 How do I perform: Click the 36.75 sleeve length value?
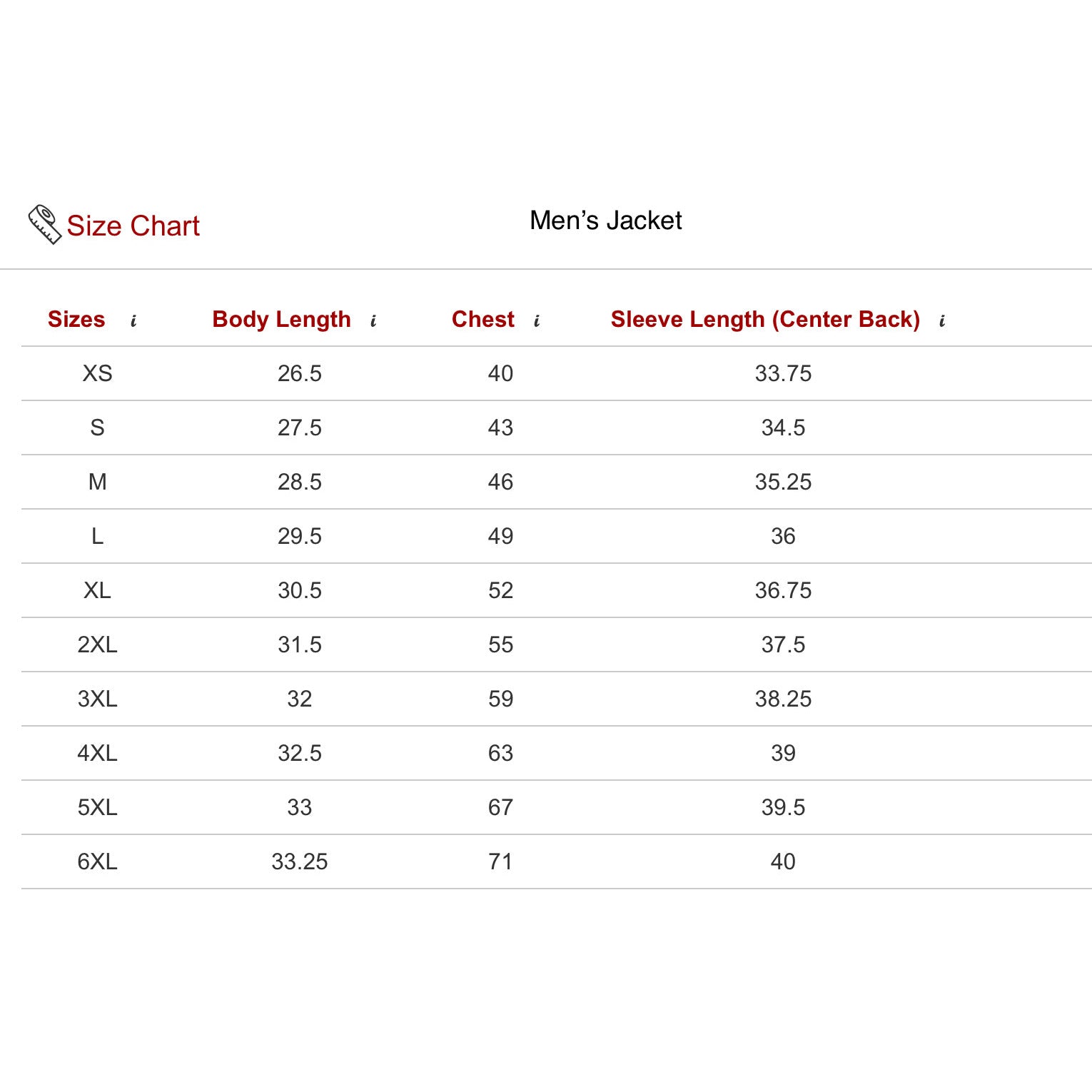tap(783, 590)
